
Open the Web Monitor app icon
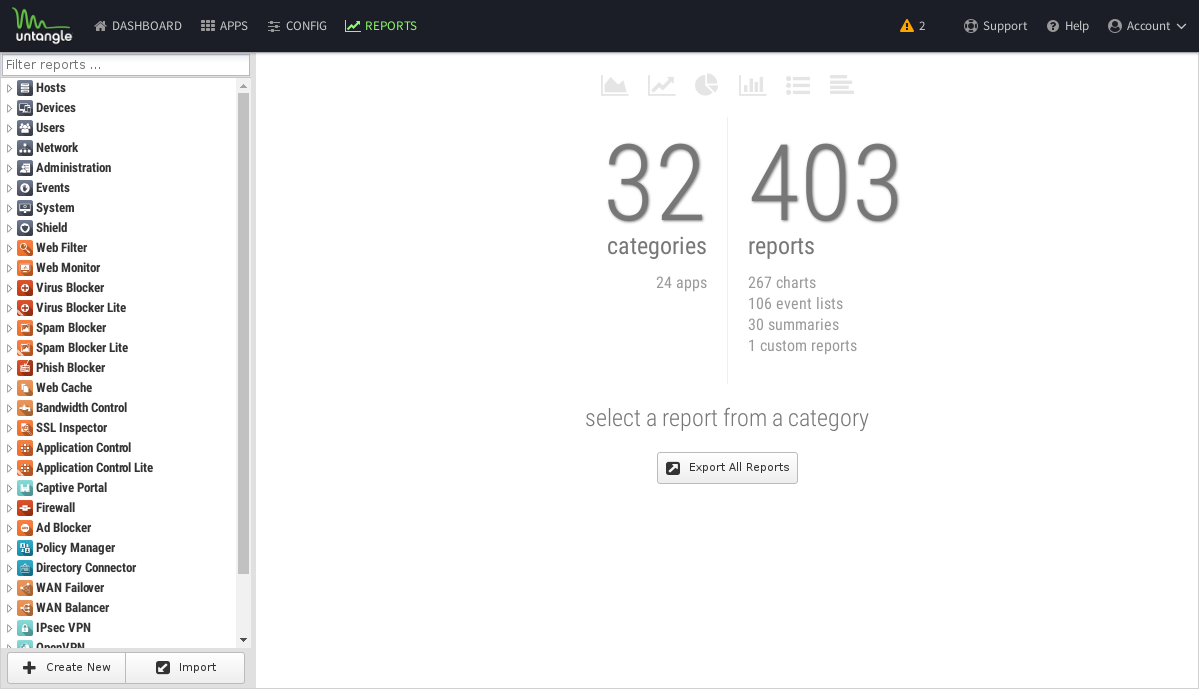point(25,268)
